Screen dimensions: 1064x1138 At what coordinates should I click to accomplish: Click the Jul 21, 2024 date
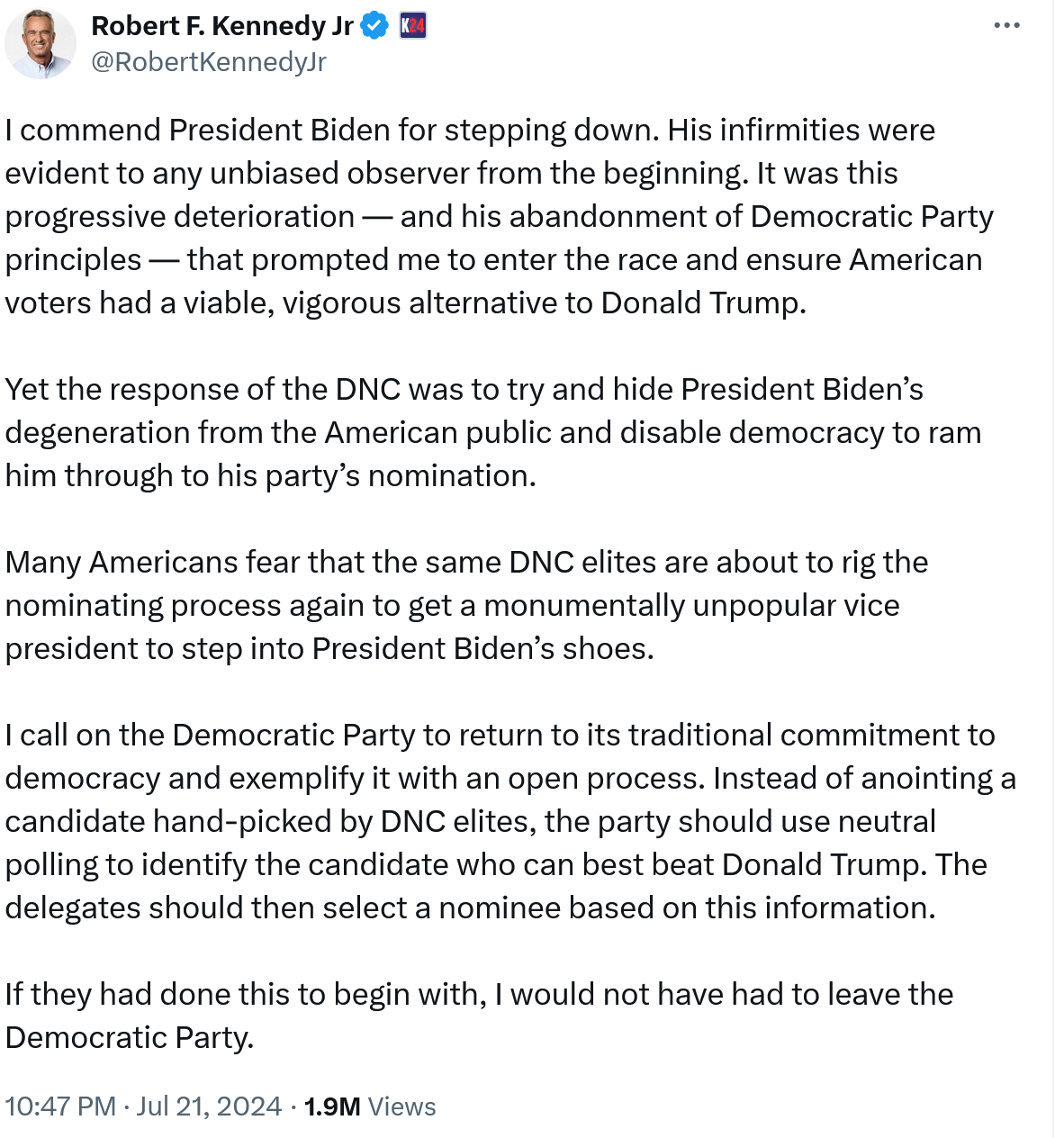click(209, 1106)
